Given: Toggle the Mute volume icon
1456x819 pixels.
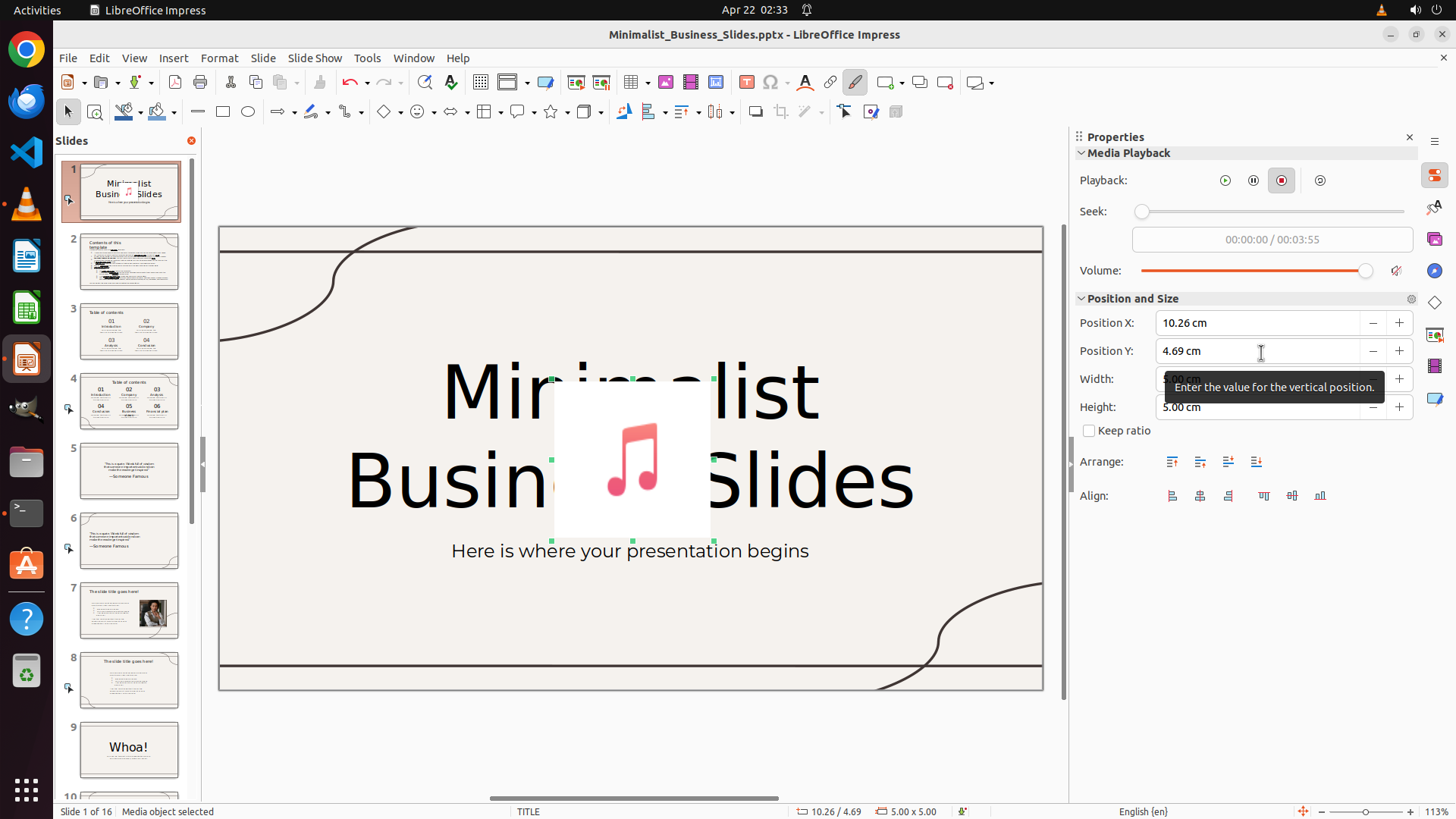Looking at the screenshot, I should pos(1396,271).
